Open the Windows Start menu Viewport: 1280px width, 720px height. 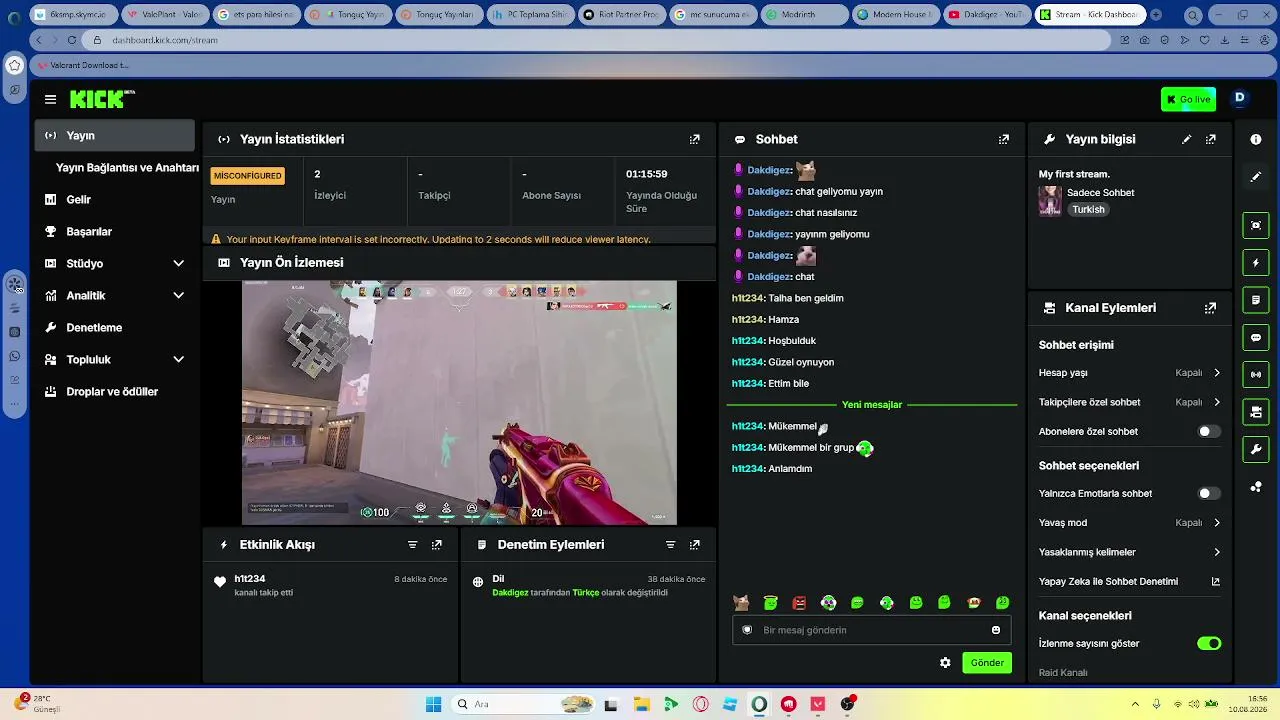pos(433,704)
